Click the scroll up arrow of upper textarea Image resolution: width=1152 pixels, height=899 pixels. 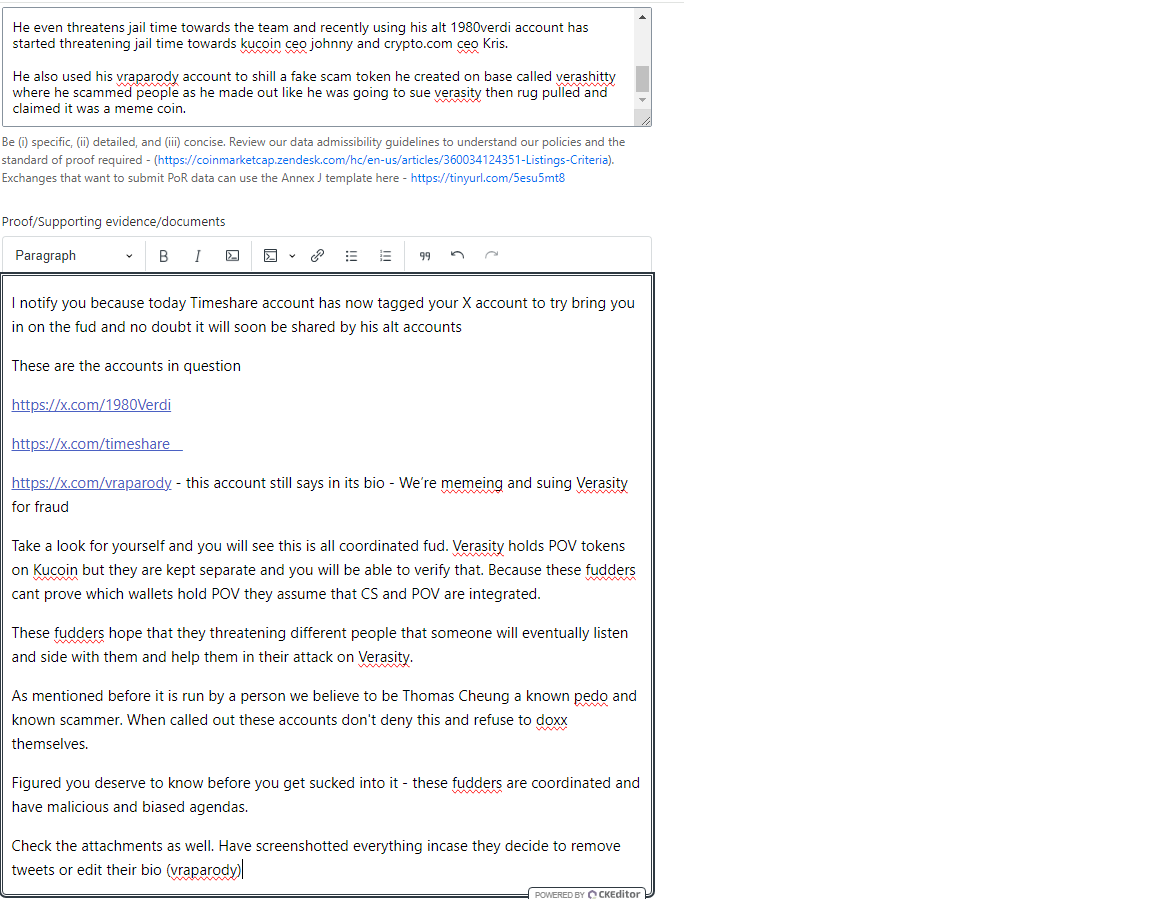coord(643,17)
